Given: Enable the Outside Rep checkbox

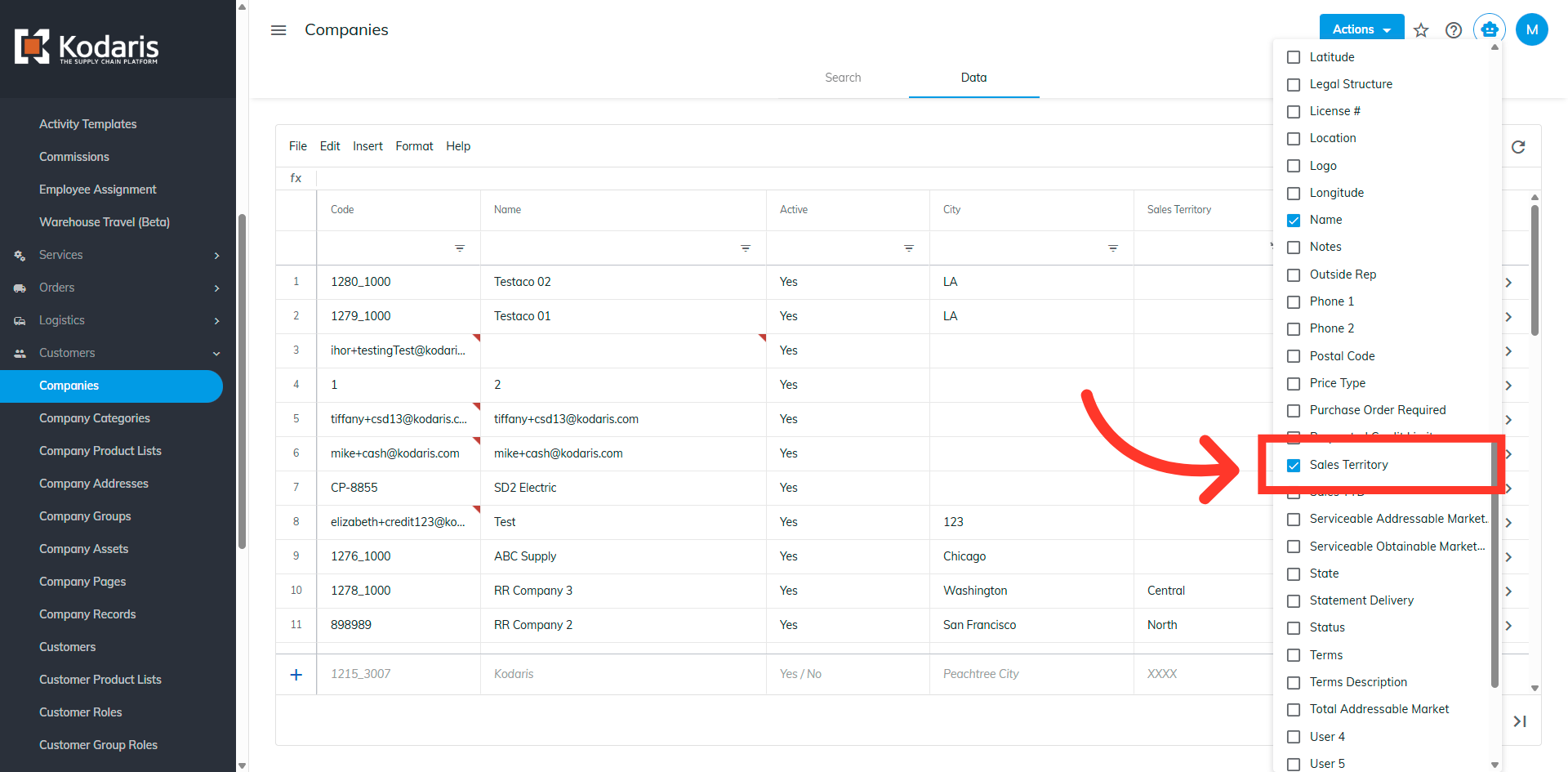Looking at the screenshot, I should click(1294, 275).
